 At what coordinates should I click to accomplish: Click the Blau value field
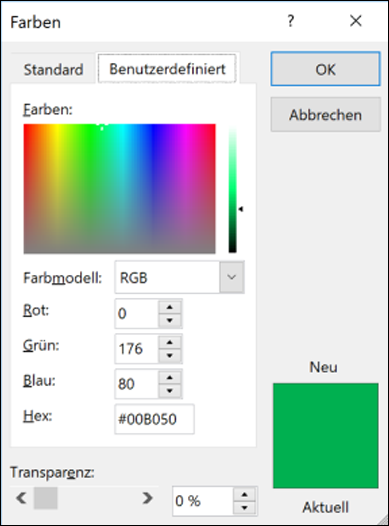[136, 384]
